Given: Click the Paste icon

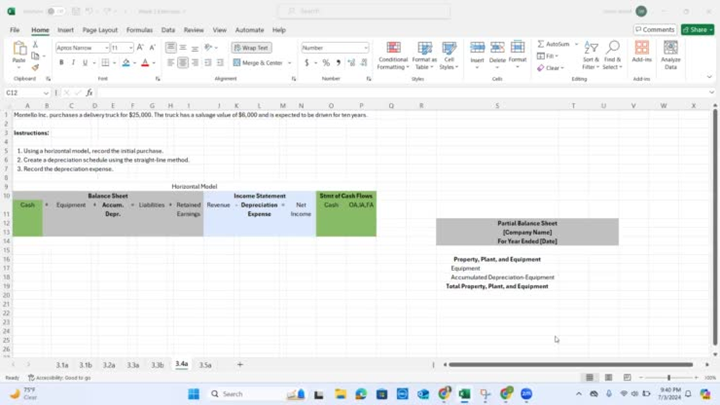Looking at the screenshot, I should (x=19, y=51).
